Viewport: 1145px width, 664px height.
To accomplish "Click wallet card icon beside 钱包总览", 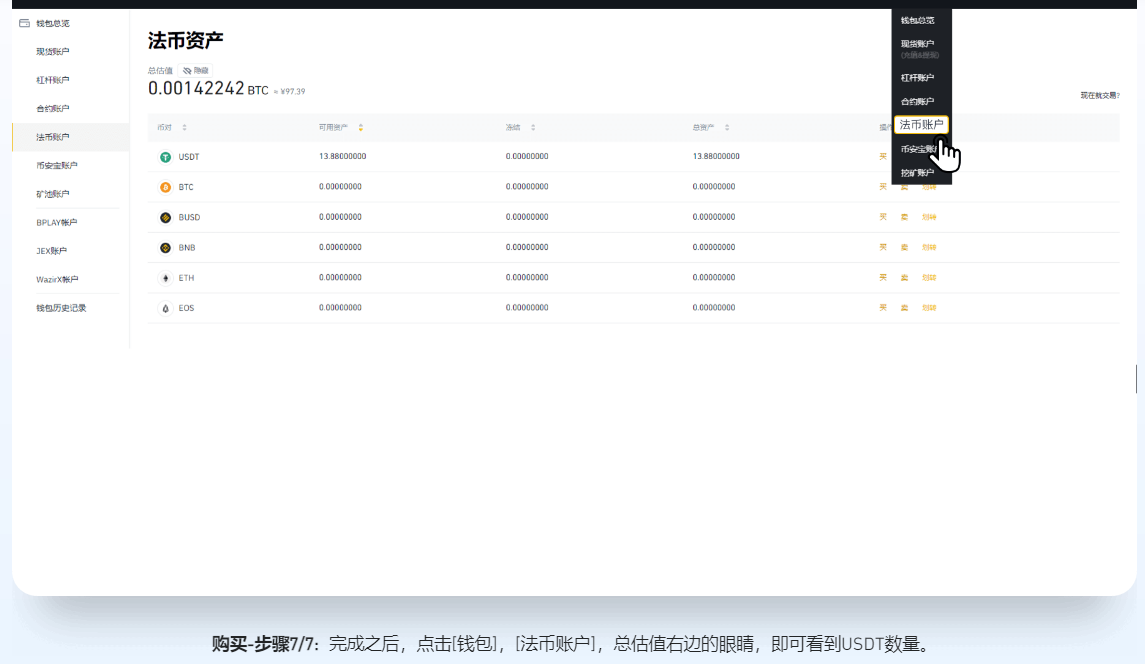I will pos(25,23).
